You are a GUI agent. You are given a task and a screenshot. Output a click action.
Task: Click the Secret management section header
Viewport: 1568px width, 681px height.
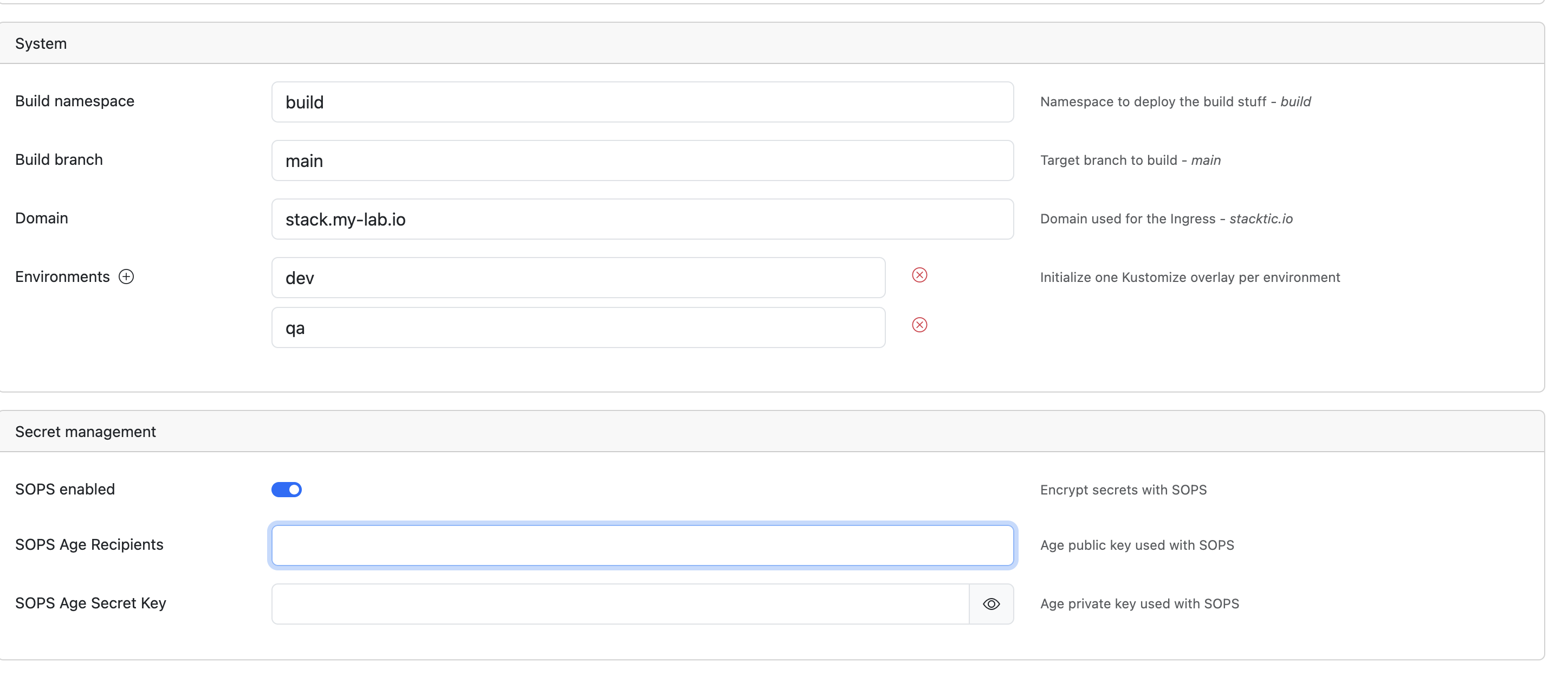[x=85, y=432]
